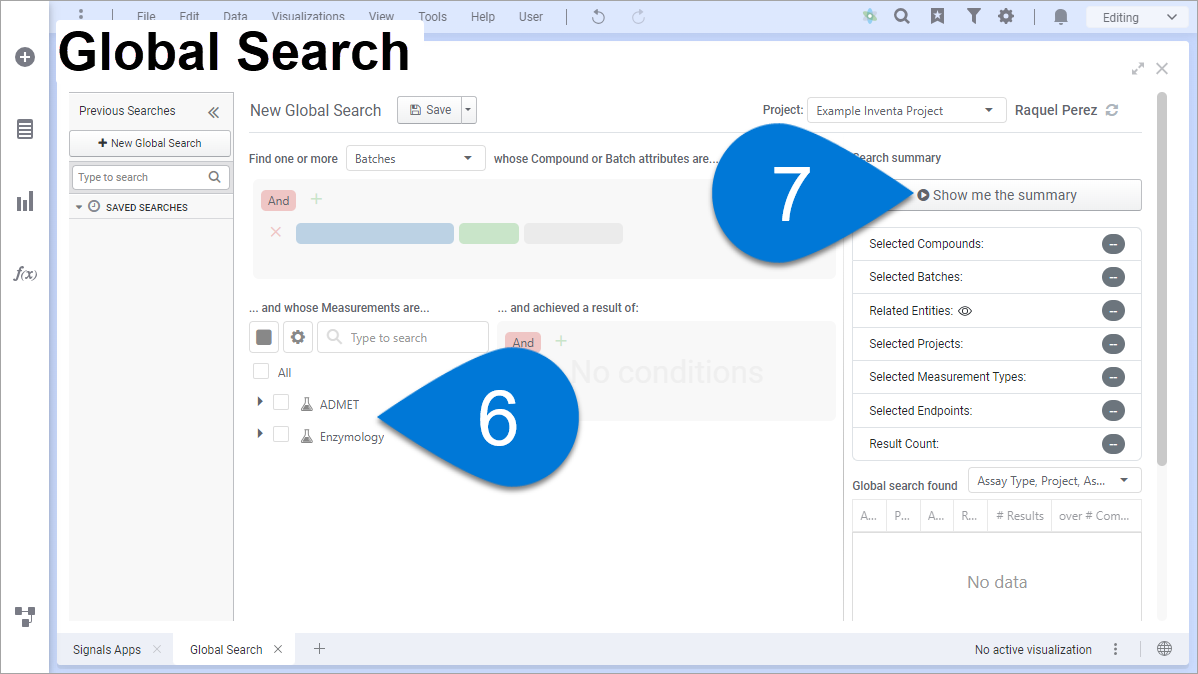Click Show me the summary button
Image resolution: width=1198 pixels, height=674 pixels.
997,195
